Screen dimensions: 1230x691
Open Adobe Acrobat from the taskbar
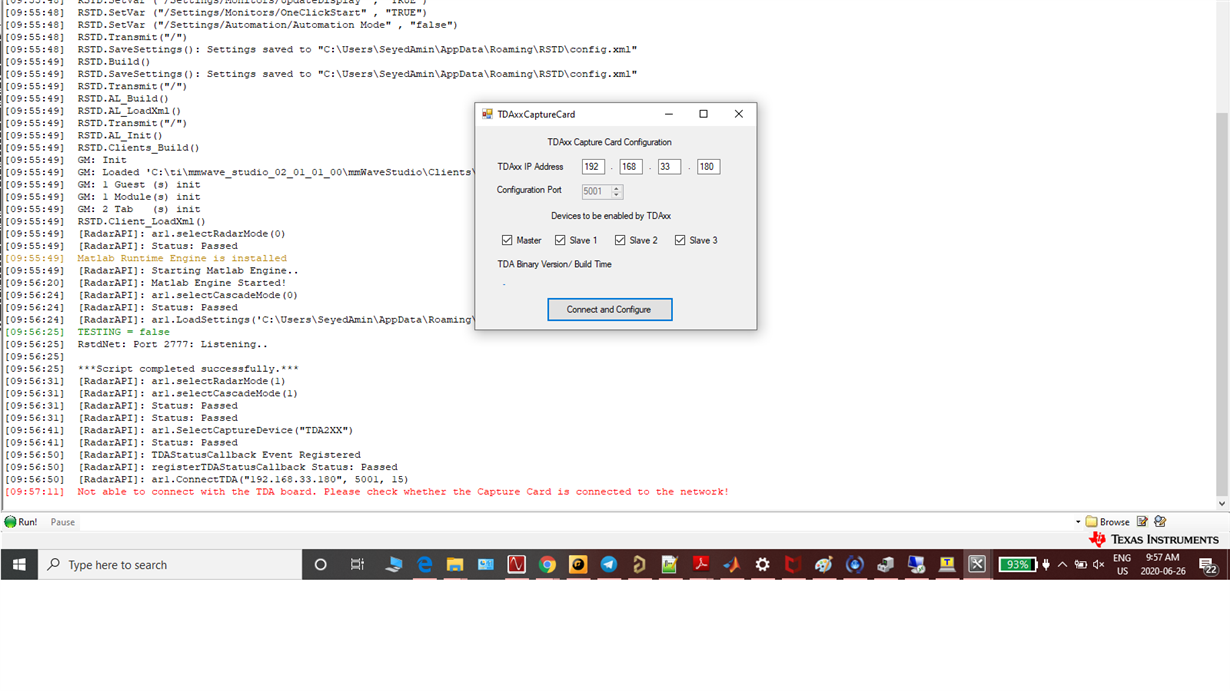tap(701, 564)
